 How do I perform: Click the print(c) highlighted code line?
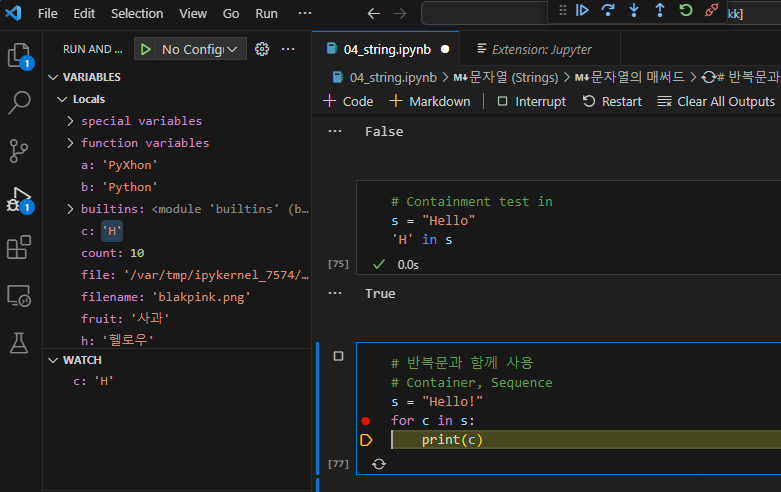pos(586,440)
